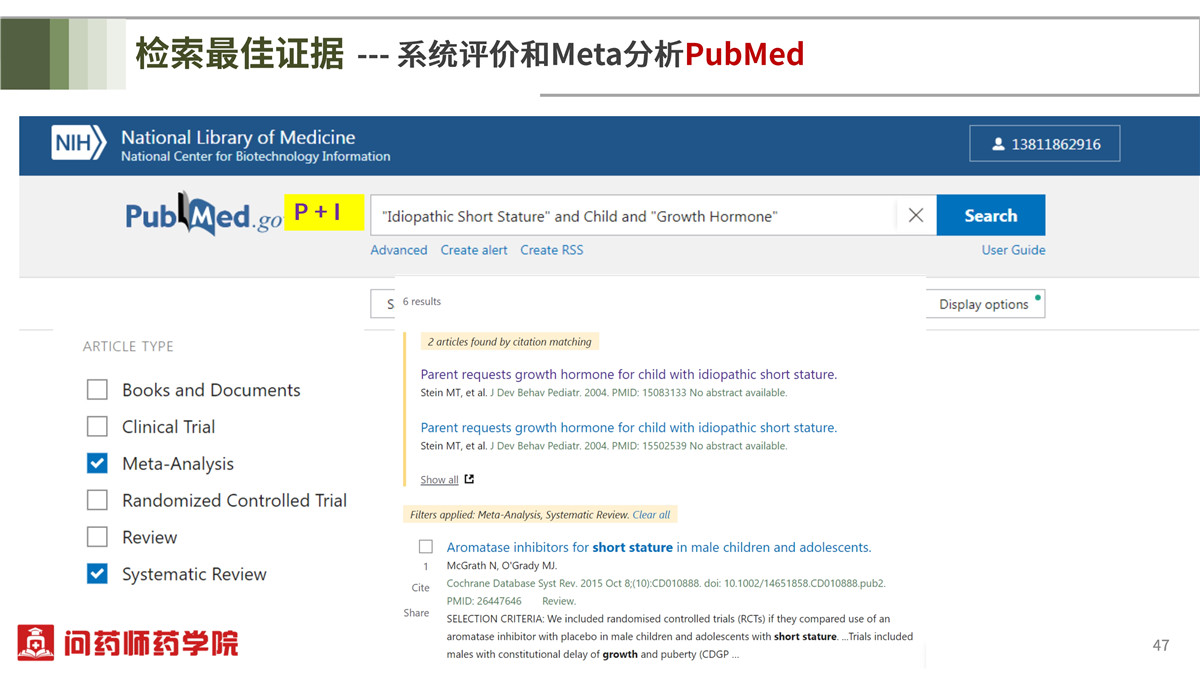Click the Search button
Image resolution: width=1200 pixels, height=675 pixels.
990,215
